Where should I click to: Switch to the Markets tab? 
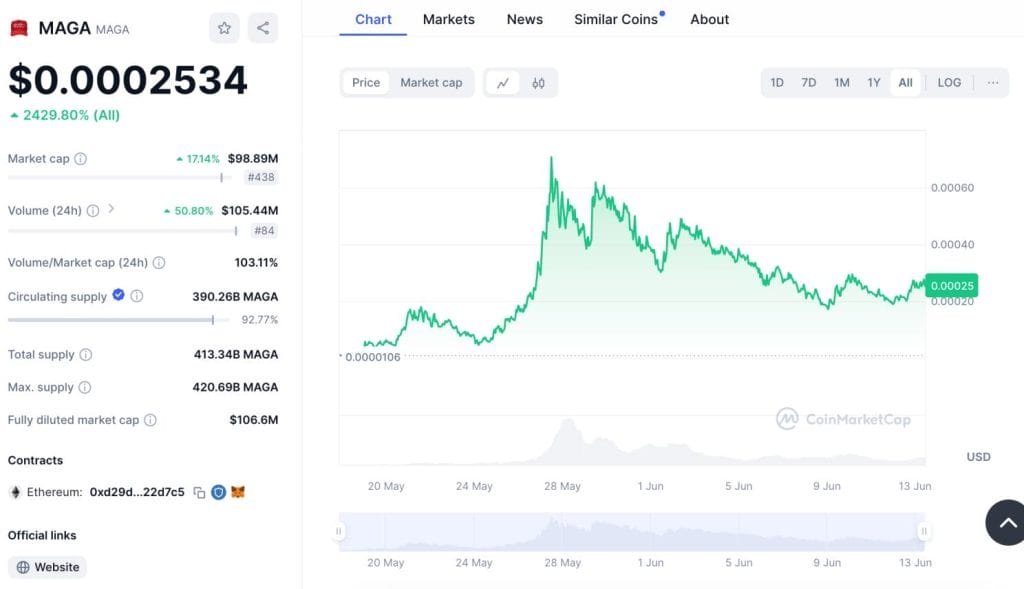(x=448, y=19)
